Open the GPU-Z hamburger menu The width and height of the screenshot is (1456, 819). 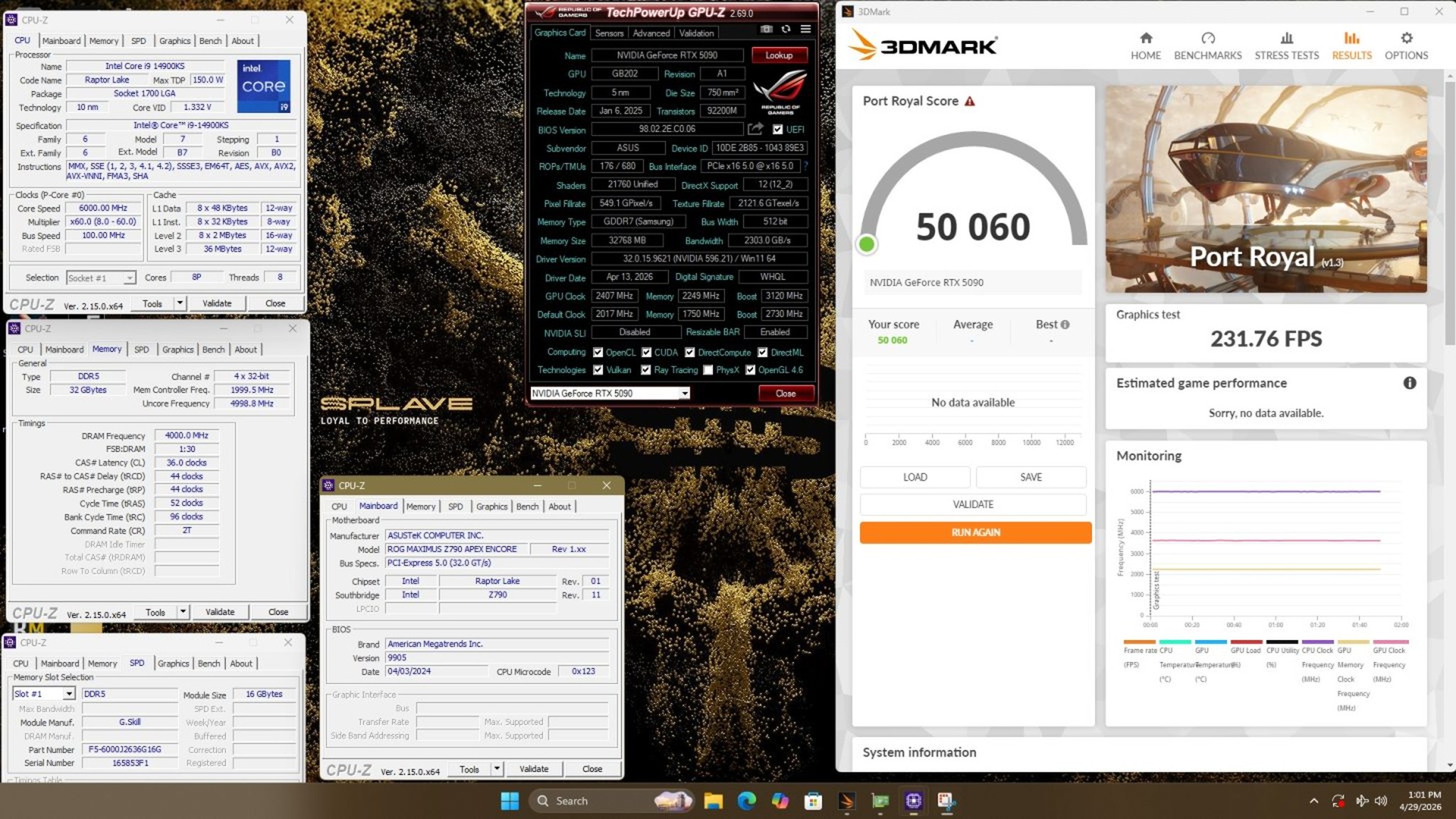coord(805,29)
